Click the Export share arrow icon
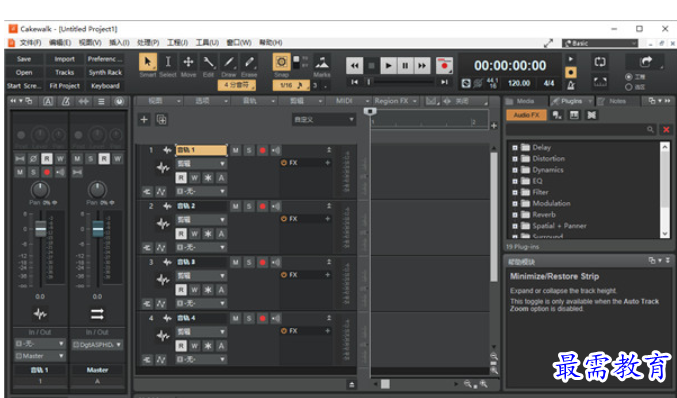Screen dimensions: 677x398 (646, 62)
